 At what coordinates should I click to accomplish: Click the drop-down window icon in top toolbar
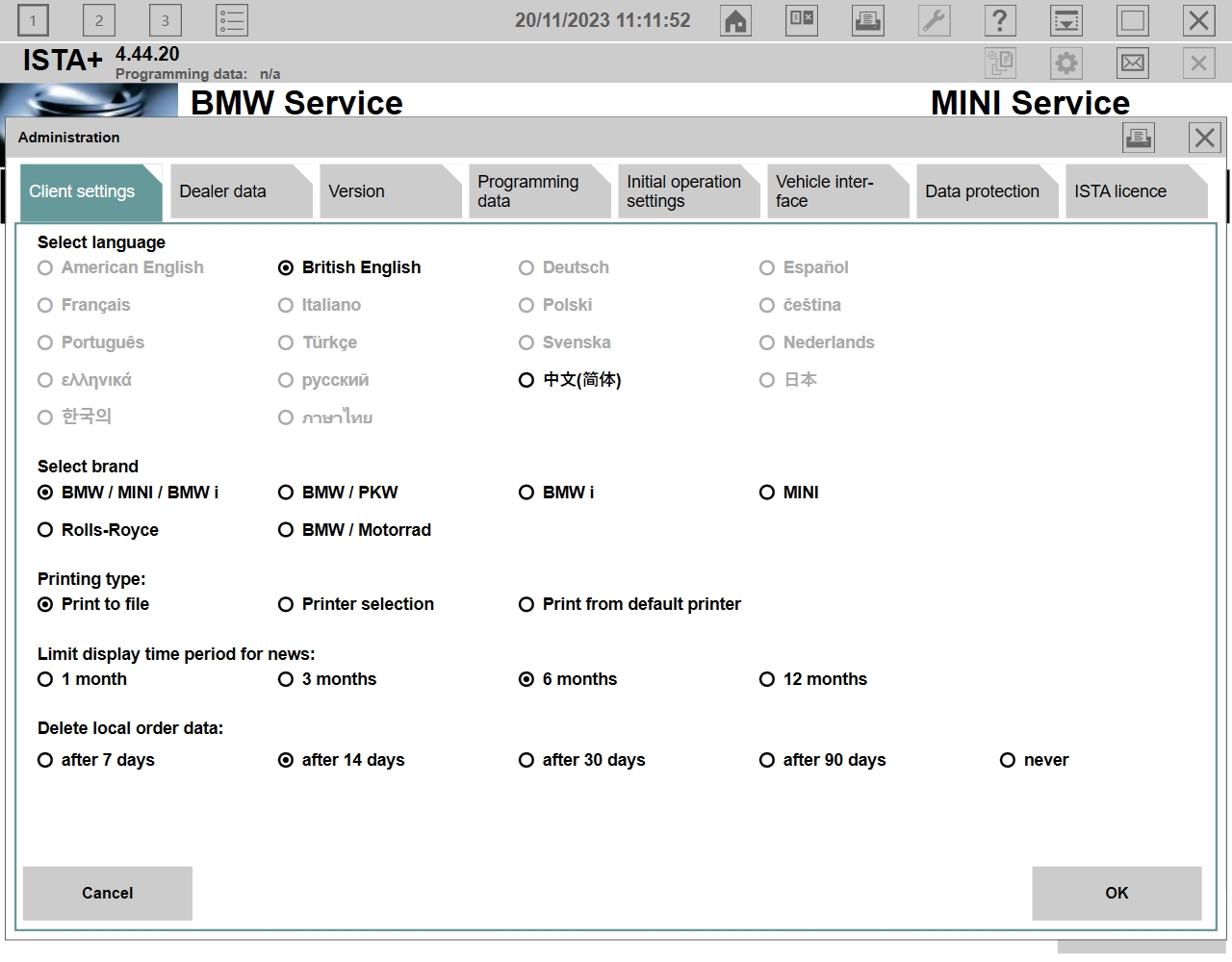[1066, 20]
